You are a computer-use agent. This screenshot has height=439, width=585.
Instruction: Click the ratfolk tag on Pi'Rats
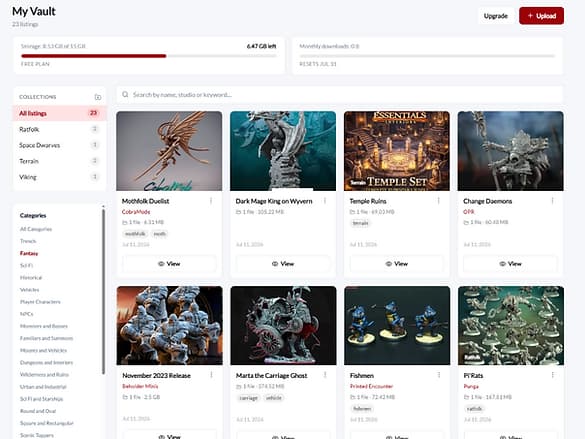click(474, 409)
